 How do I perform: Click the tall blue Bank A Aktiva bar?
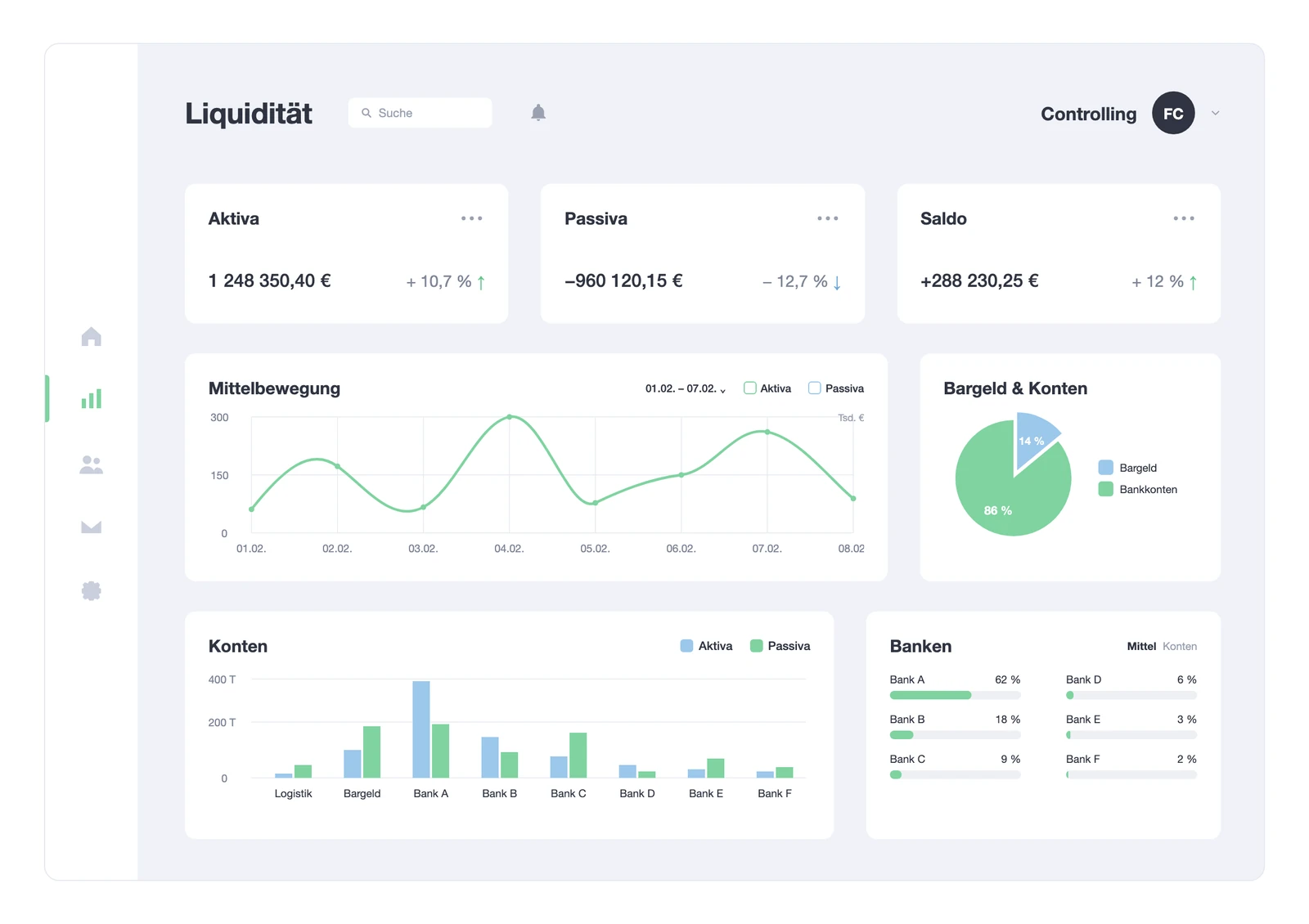421,729
